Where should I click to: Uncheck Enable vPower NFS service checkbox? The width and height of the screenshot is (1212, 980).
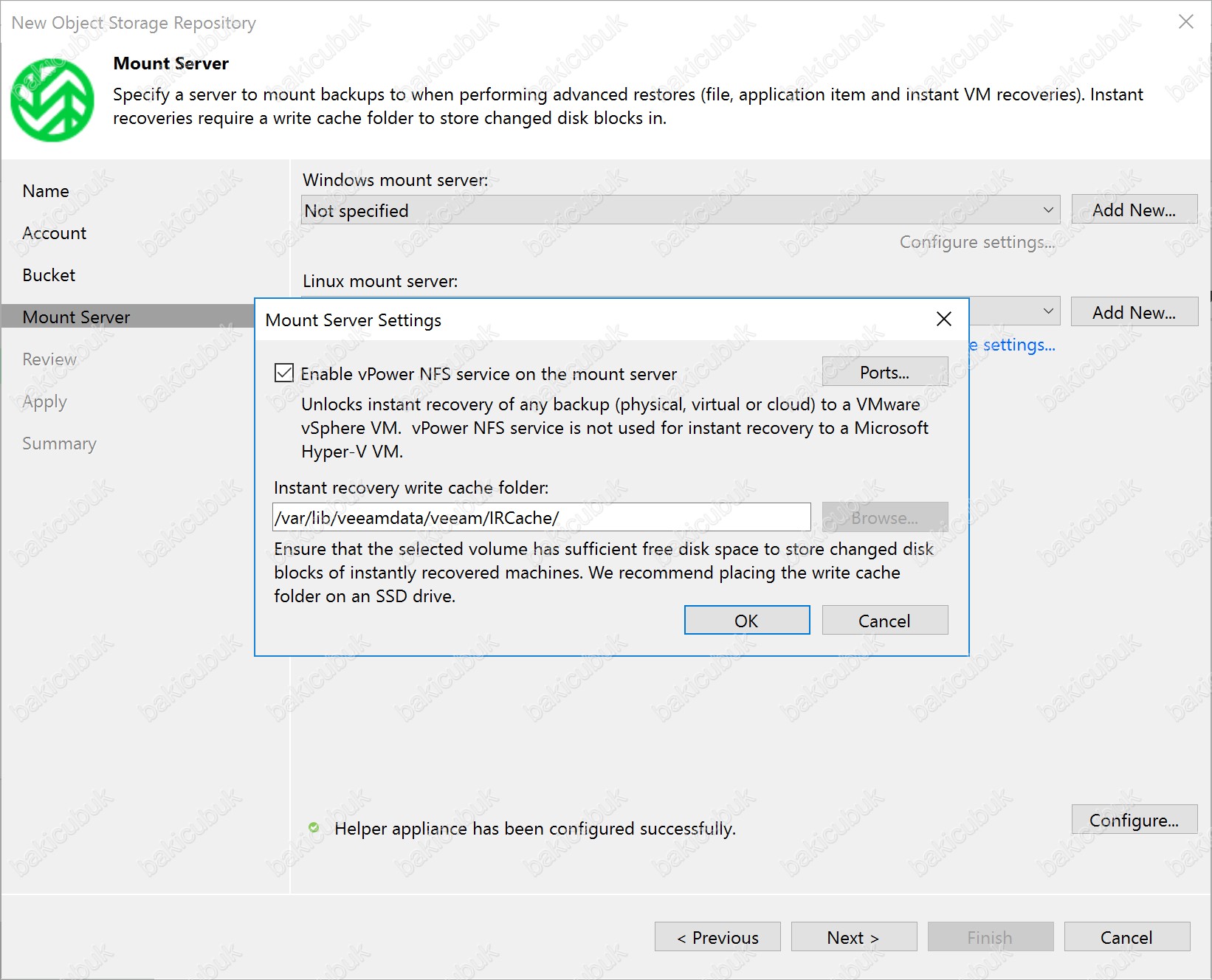tap(284, 373)
